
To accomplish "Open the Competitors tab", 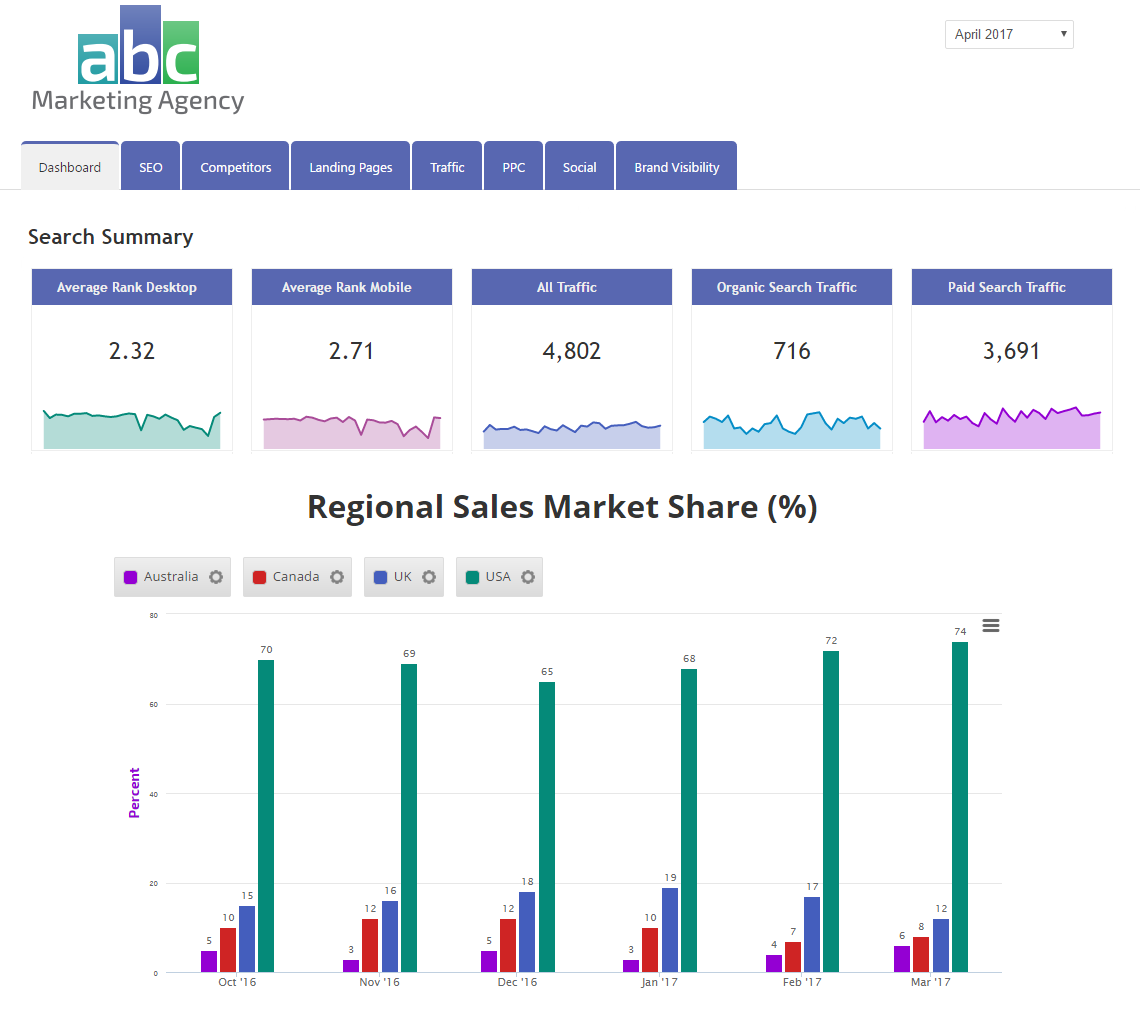I will 235,167.
